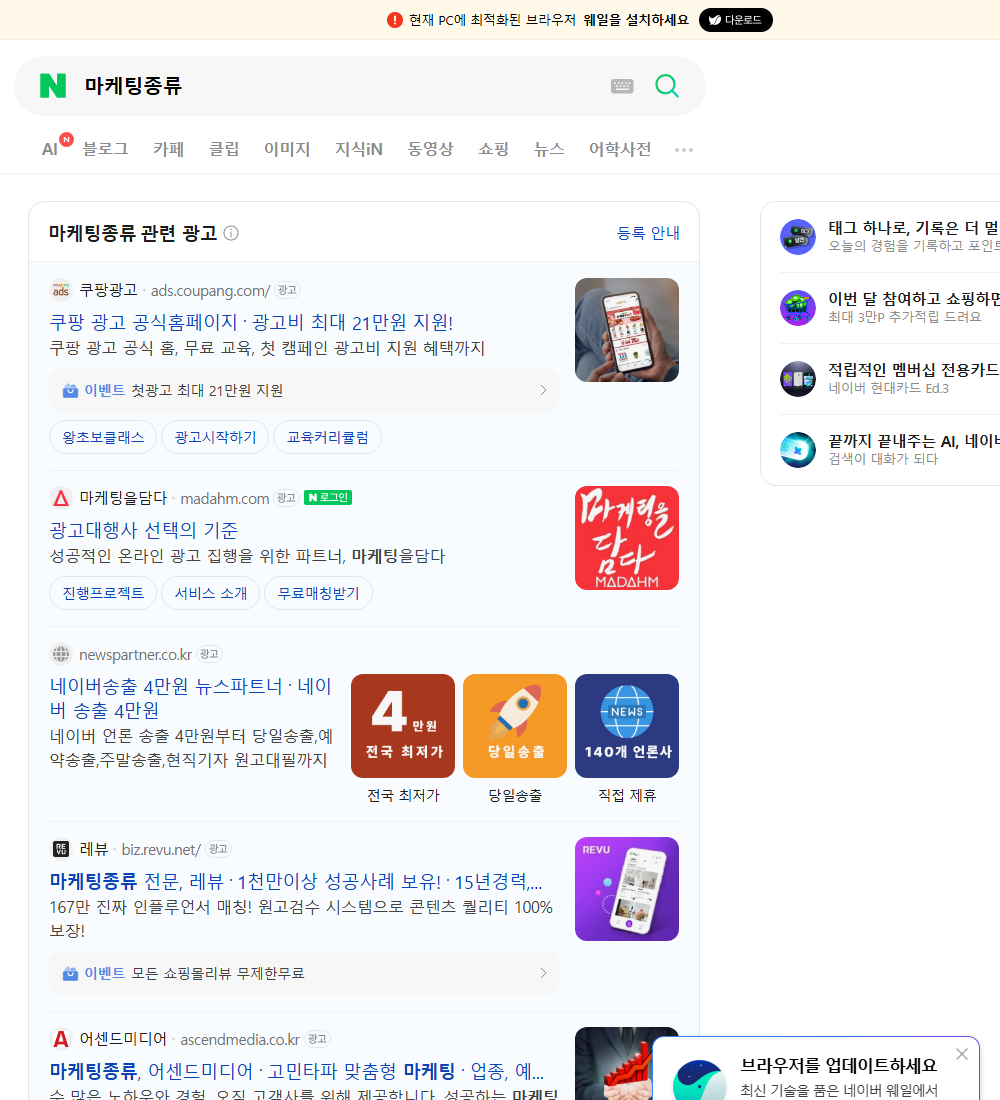Viewport: 1000px width, 1100px height.
Task: Click the N 로그인 green badge
Action: click(x=328, y=497)
